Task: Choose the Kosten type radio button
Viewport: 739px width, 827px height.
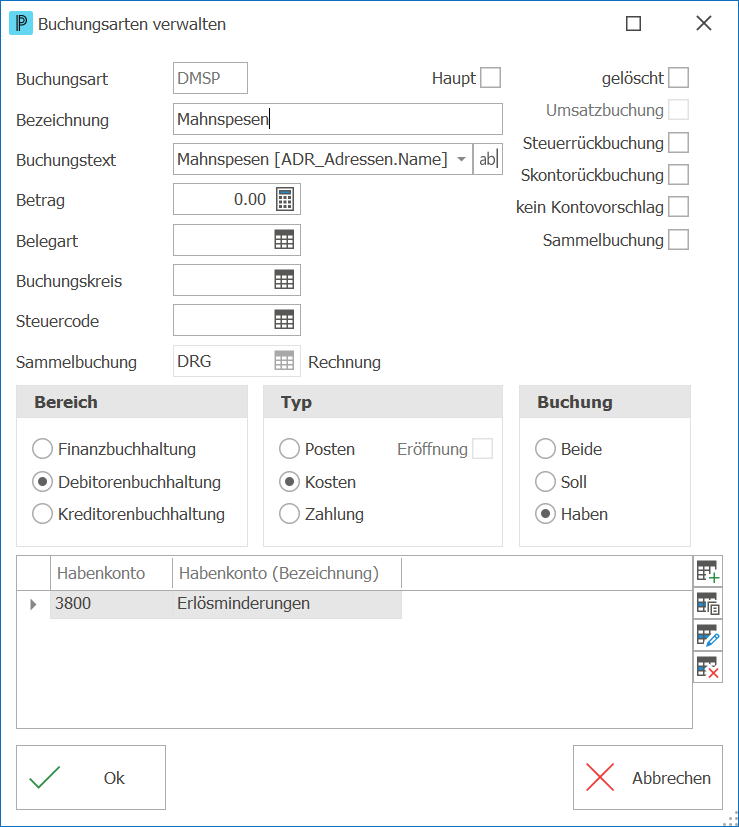Action: coord(290,482)
